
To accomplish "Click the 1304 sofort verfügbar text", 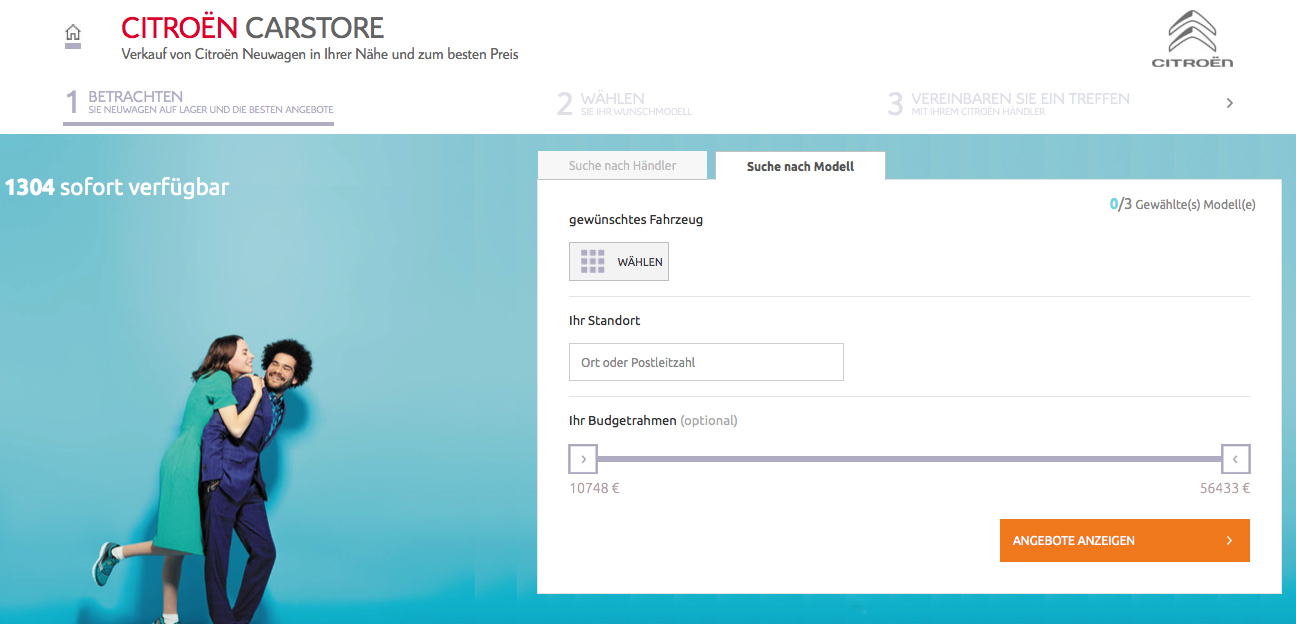I will point(117,187).
